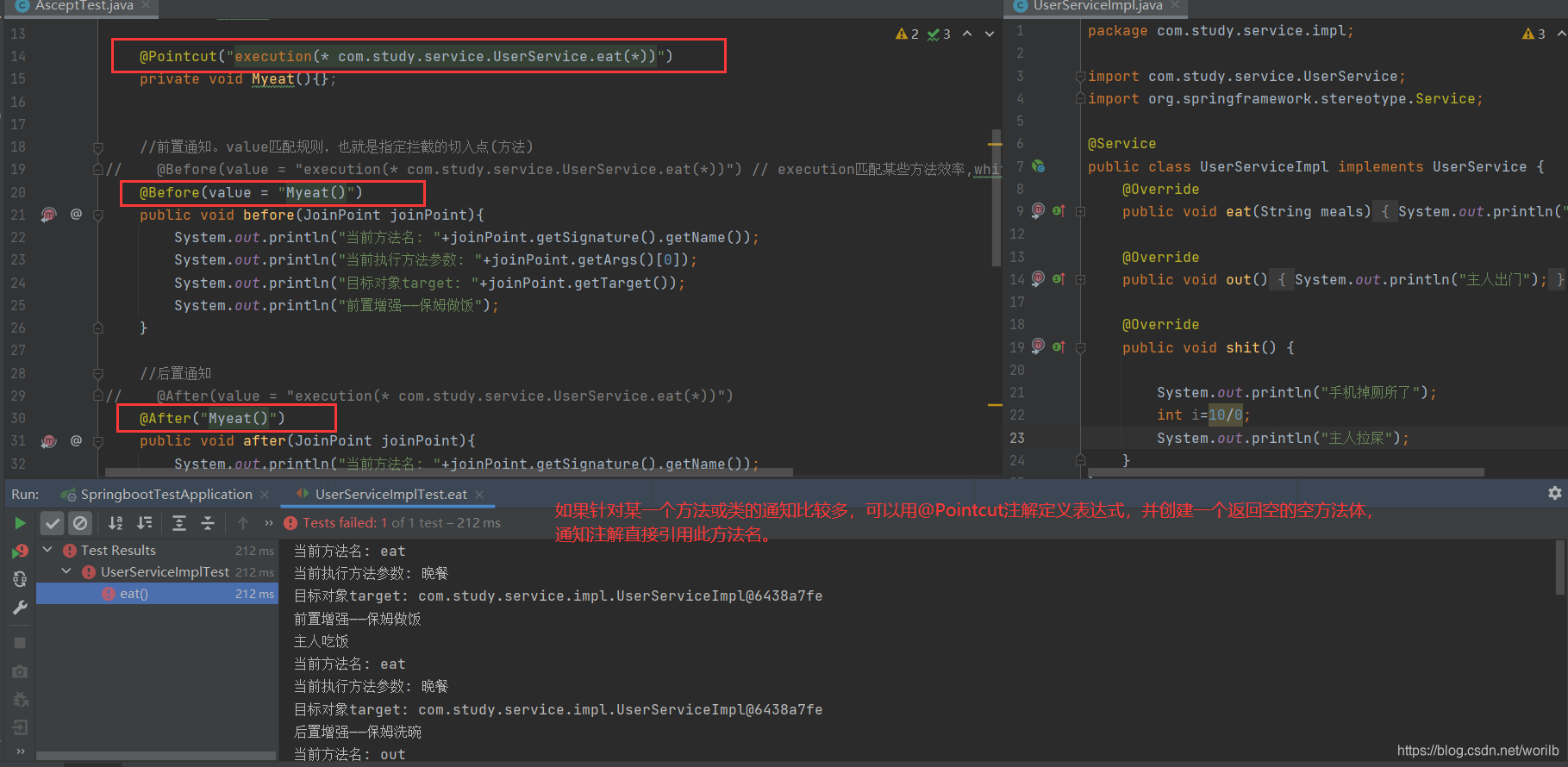The image size is (1568, 767).
Task: Collapse the UserServiceImplTest node
Action: pyautogui.click(x=66, y=571)
